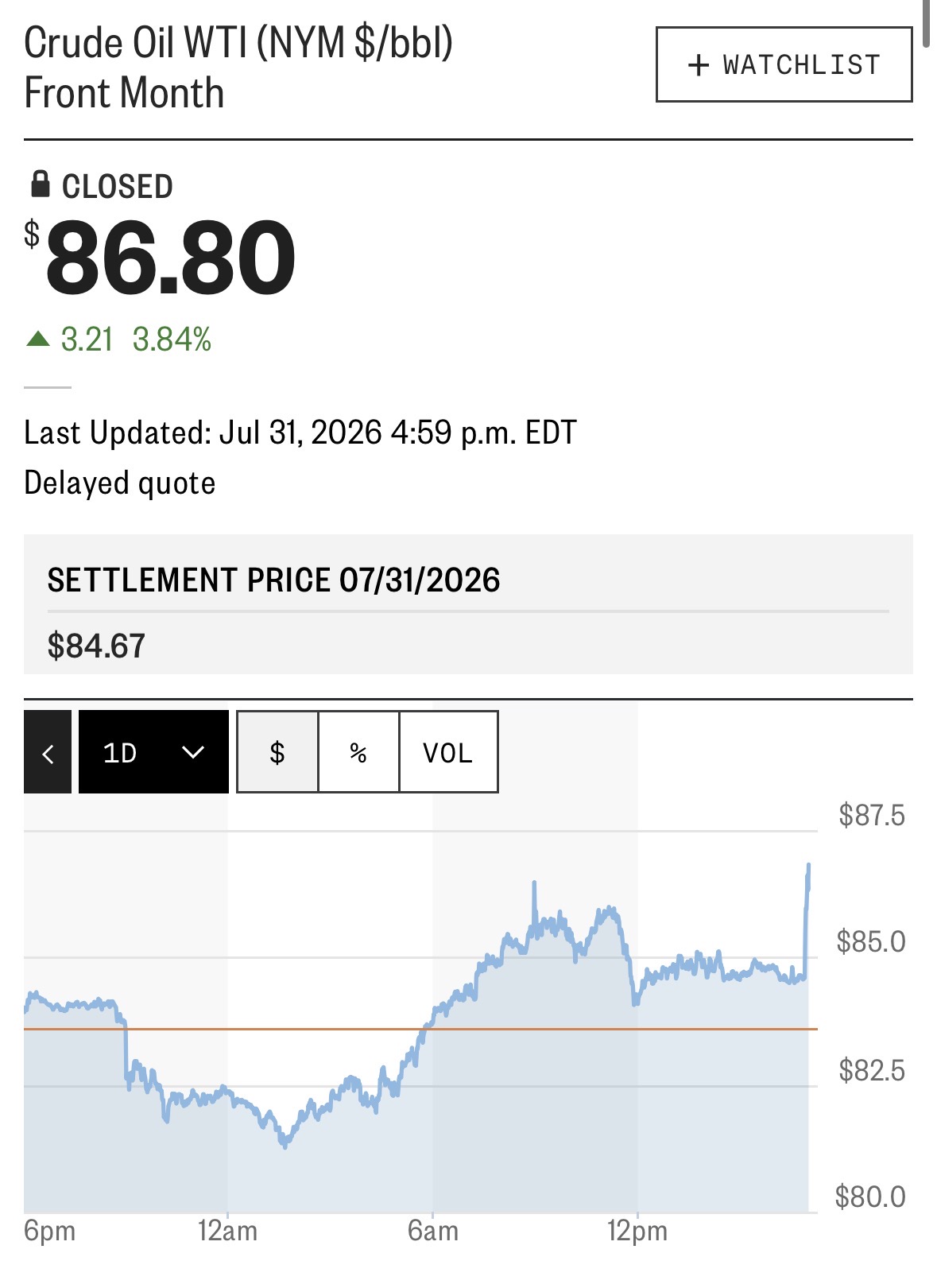This screenshot has width=937, height=1288.
Task: Show volume with VOL toggle
Action: coord(448,752)
